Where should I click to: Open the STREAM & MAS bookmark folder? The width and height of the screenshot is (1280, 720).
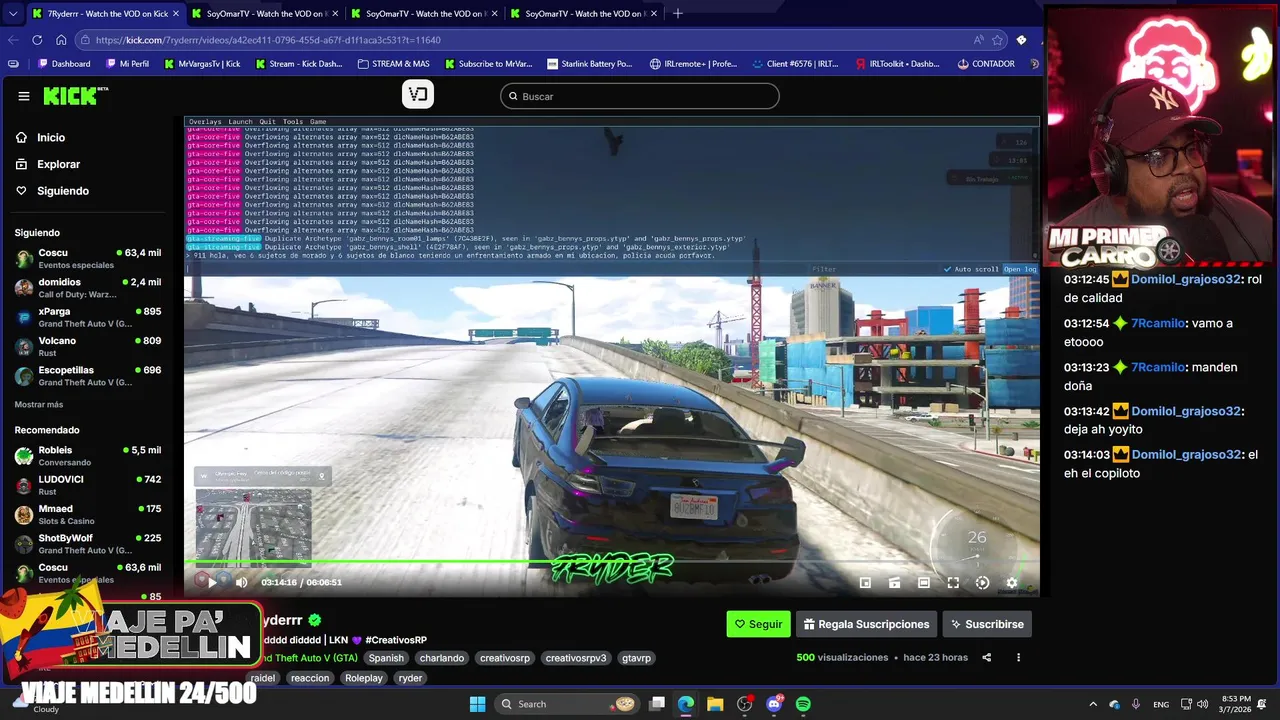[x=392, y=64]
